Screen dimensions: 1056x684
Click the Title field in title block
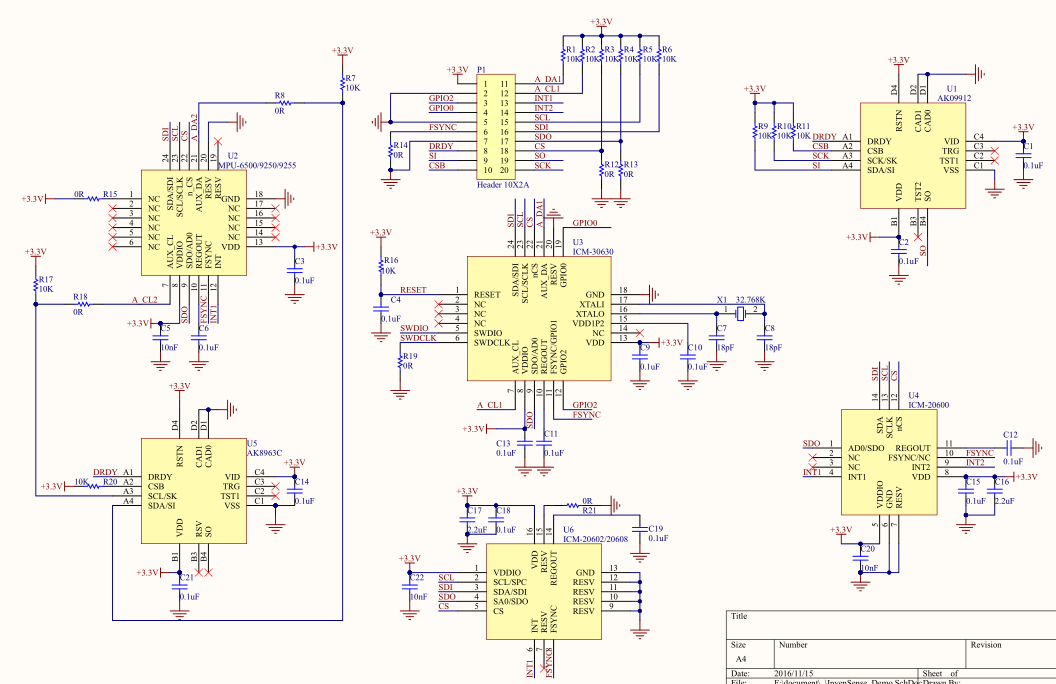click(x=739, y=616)
